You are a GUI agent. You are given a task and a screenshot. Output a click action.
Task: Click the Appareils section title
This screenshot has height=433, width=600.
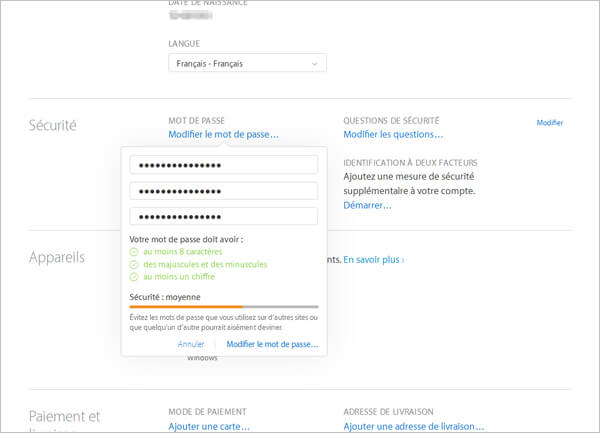tap(57, 257)
